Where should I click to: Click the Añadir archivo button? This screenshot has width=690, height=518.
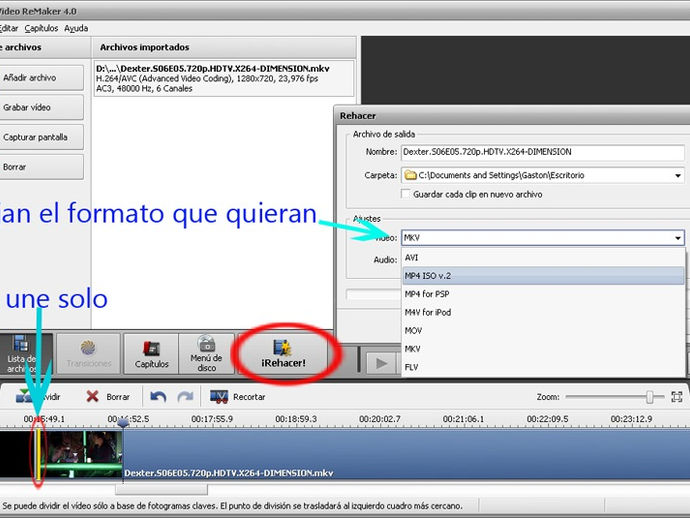[41, 78]
